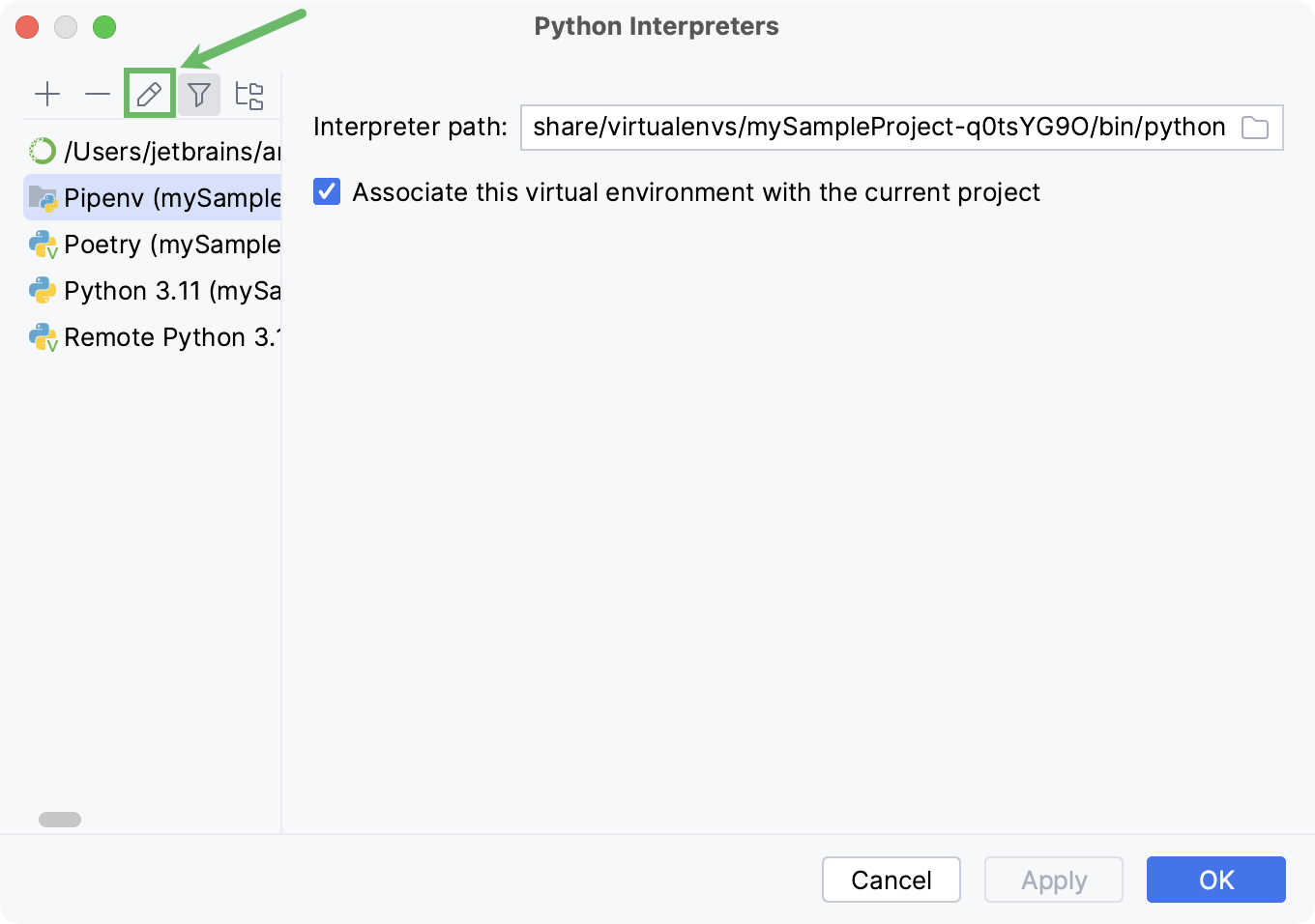Click the Pipenv environment folder icon

(42, 196)
